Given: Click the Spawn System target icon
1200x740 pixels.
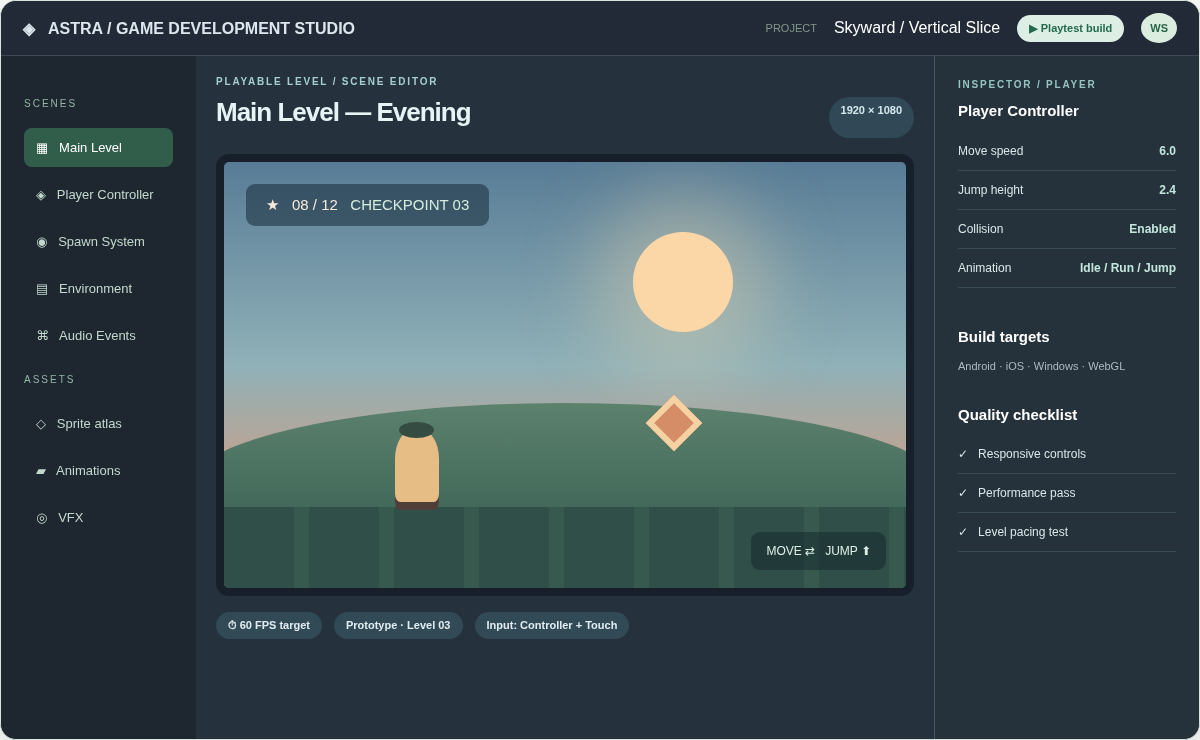Looking at the screenshot, I should click(x=42, y=241).
